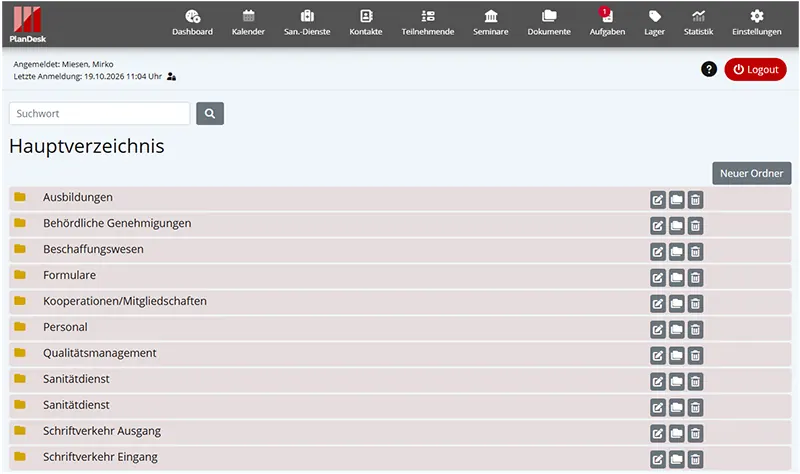
Task: Click folder icon button for Behördliche Genehmigungen
Action: 677,226
